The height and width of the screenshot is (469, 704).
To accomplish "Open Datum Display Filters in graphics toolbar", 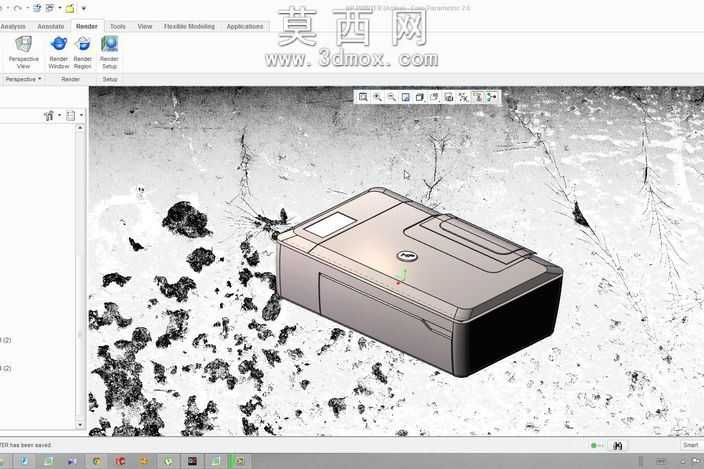I will tap(463, 97).
